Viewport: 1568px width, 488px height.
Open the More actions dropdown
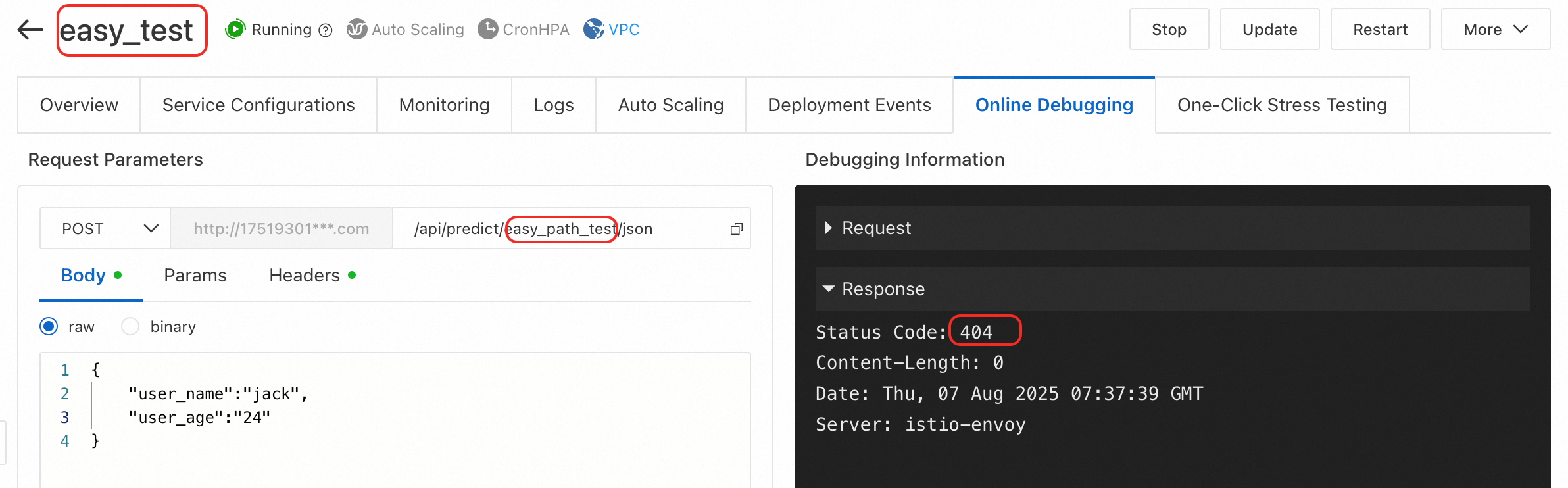(x=1495, y=30)
